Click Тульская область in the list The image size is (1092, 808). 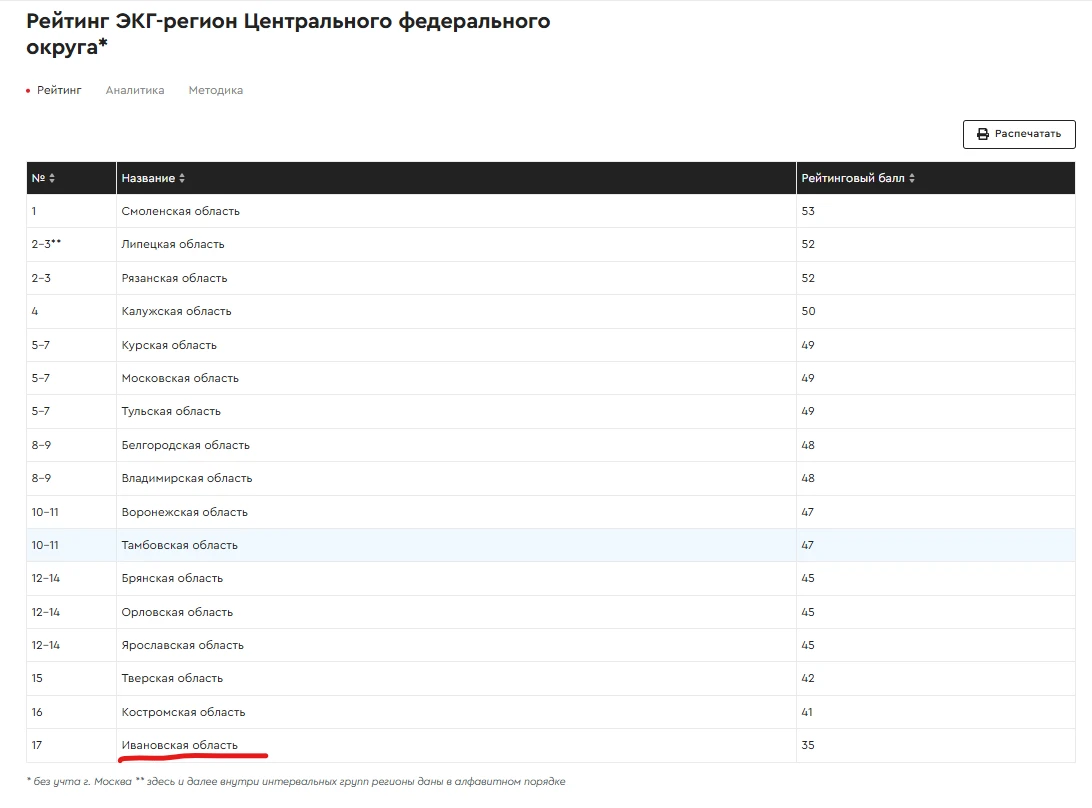[171, 412]
